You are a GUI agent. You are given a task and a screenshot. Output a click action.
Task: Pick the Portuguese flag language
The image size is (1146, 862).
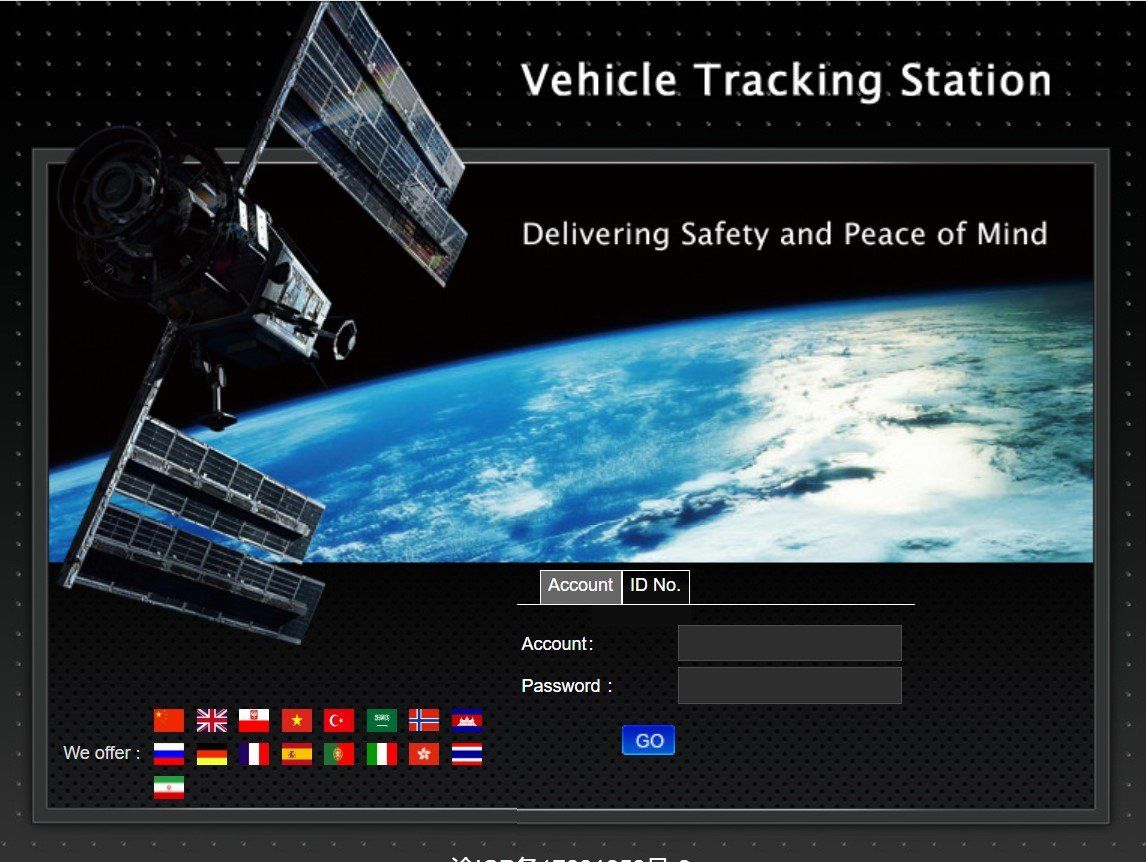pos(339,754)
